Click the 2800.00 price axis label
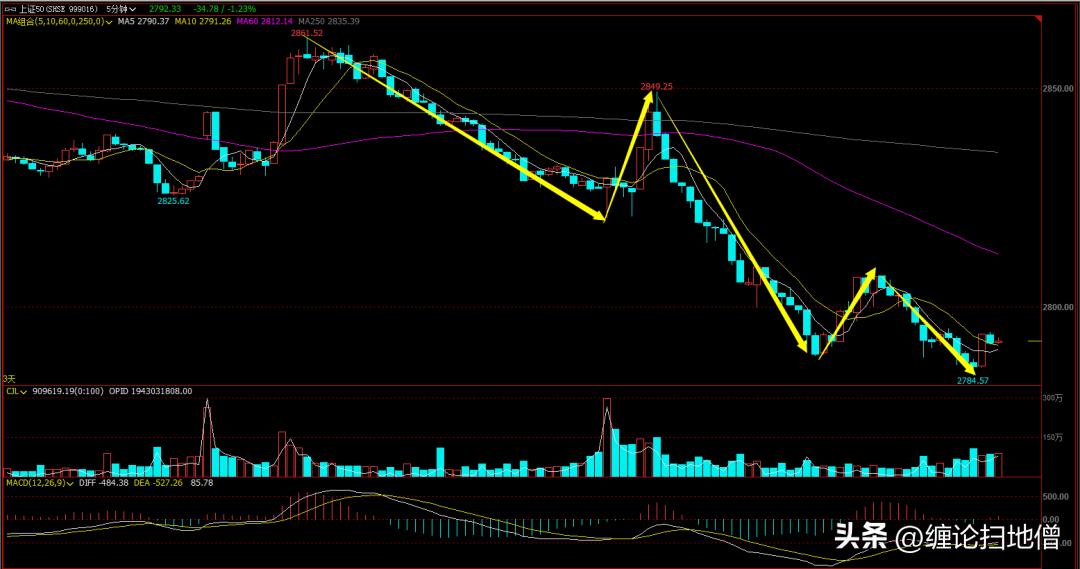 click(1058, 308)
